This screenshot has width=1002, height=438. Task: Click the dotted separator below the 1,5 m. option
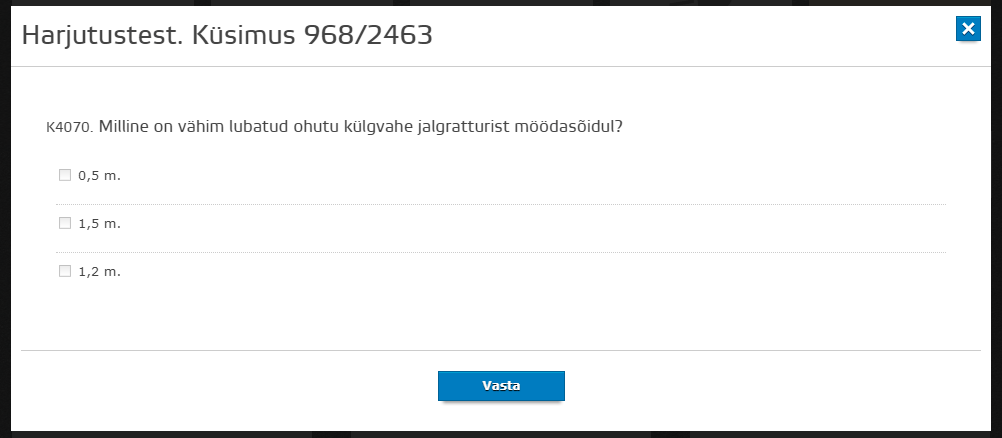(501, 253)
